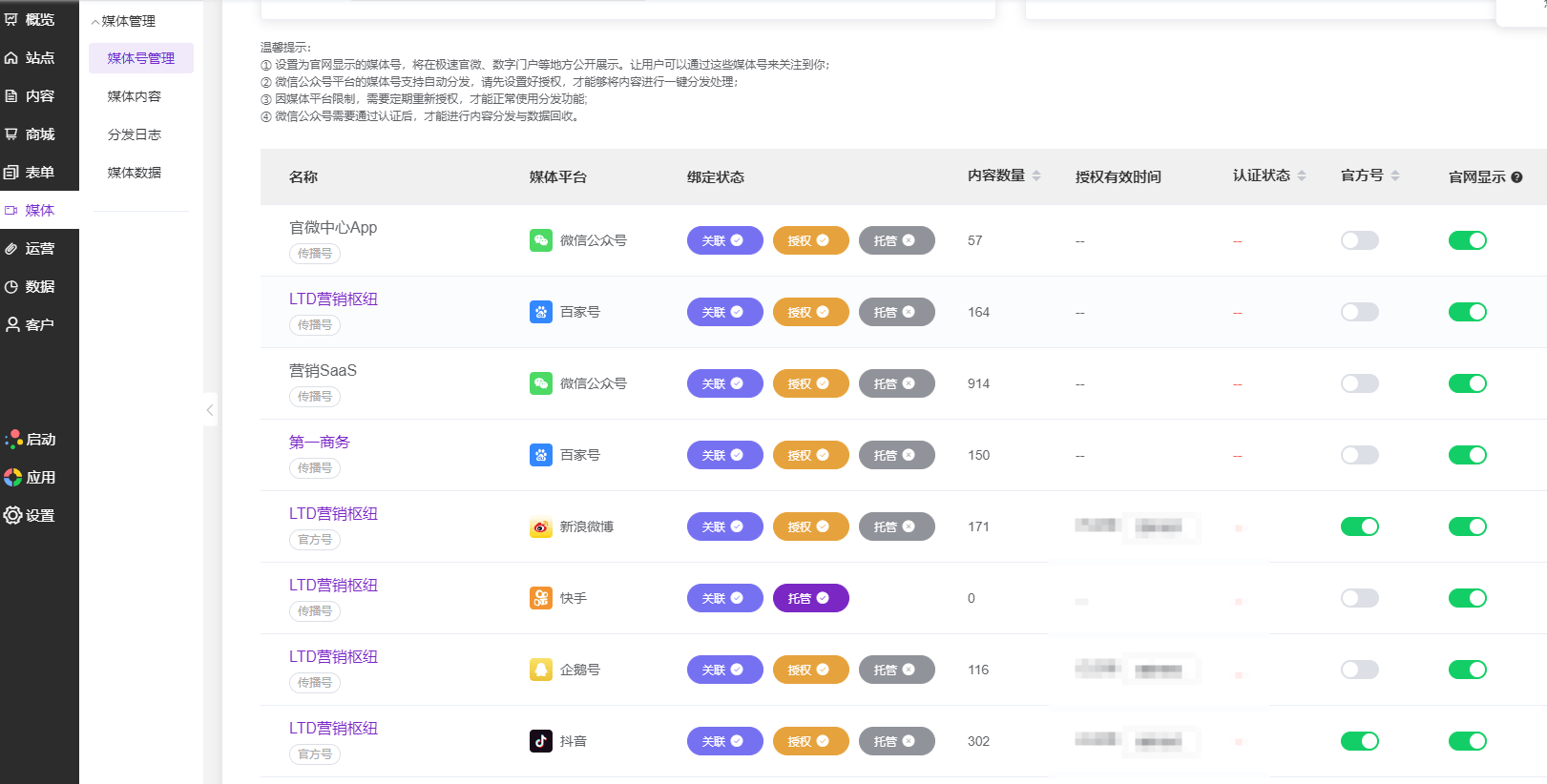Click the 新浪微博 Weibo platform icon

tap(541, 526)
